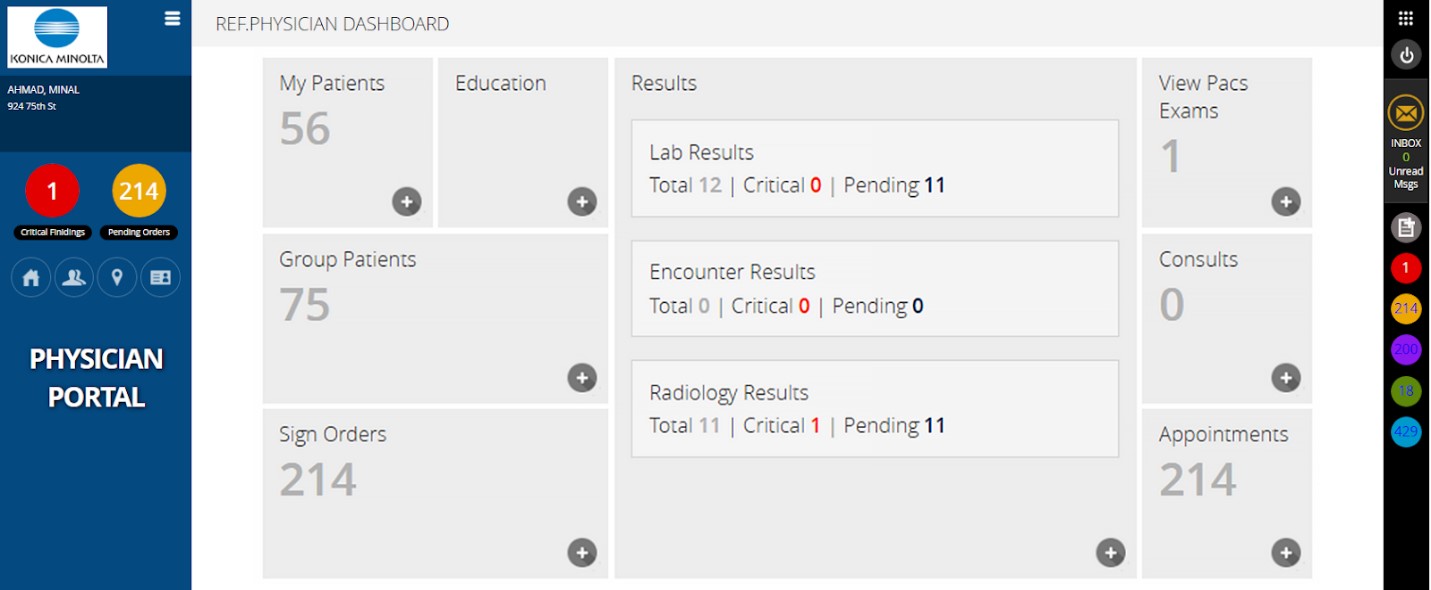
Task: Click the power logout icon
Action: click(x=1406, y=55)
